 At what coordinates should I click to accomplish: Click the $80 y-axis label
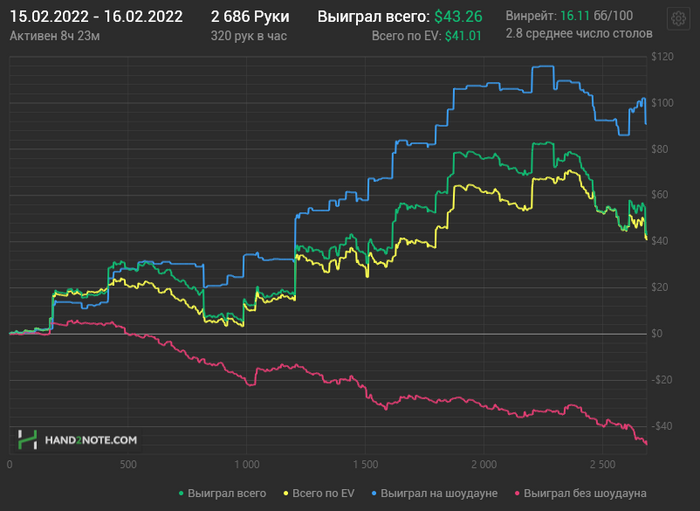tap(659, 149)
